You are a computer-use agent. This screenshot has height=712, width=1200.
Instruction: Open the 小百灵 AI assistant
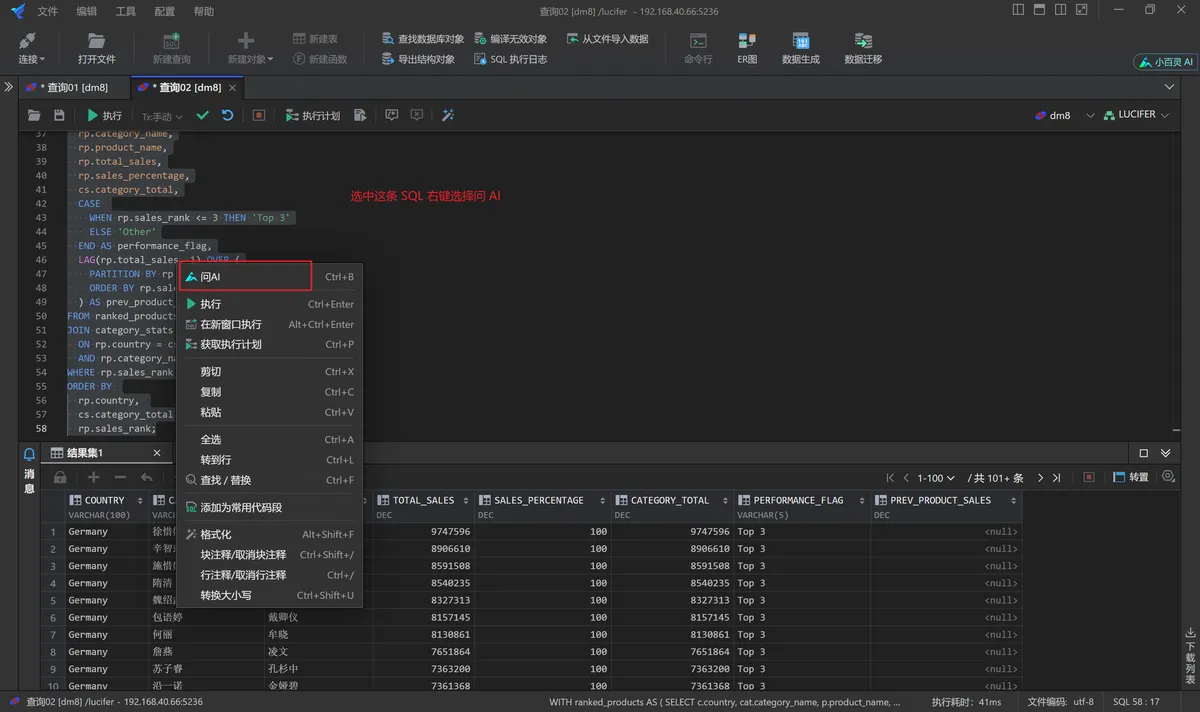[x=1165, y=62]
